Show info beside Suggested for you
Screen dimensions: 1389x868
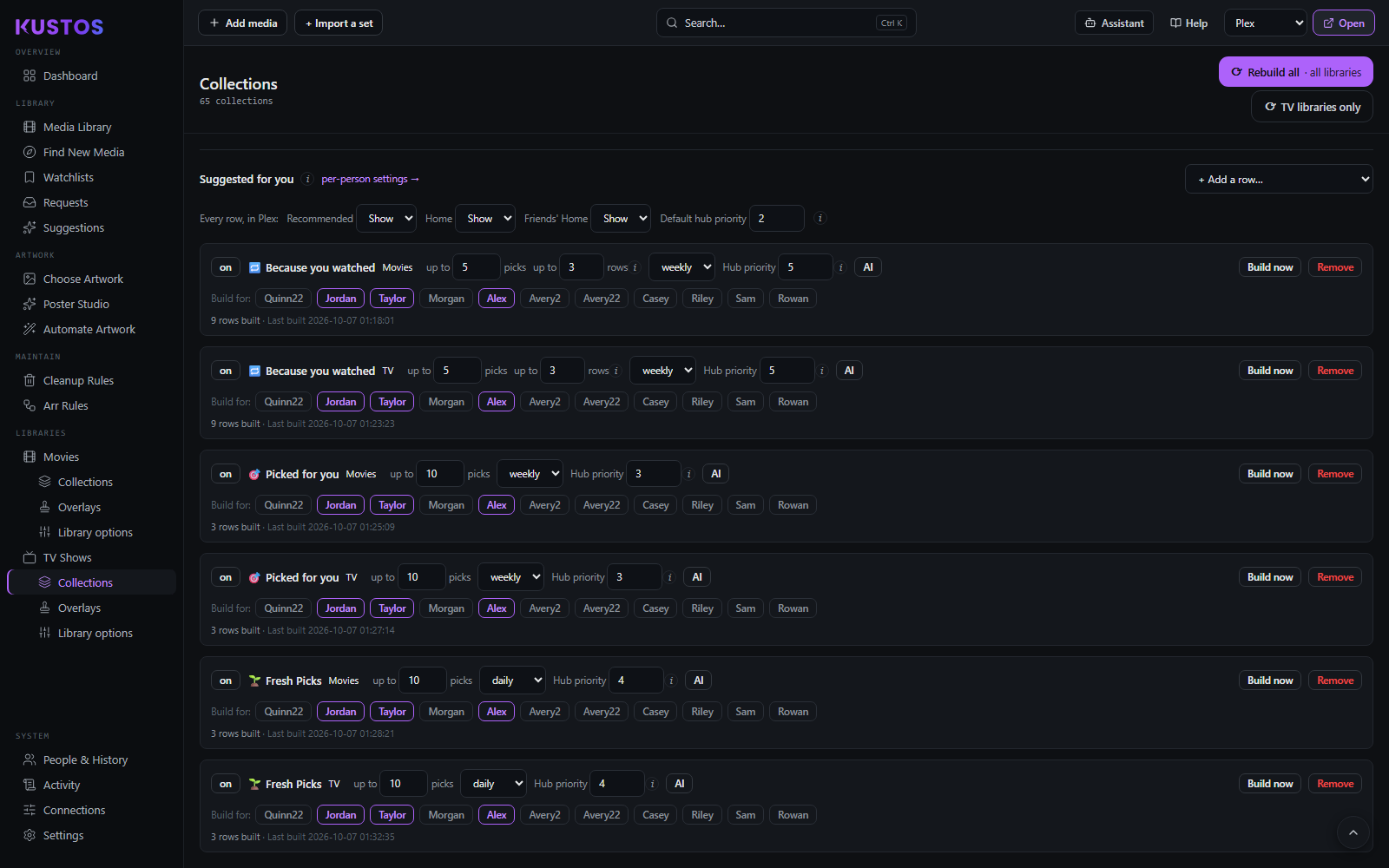(307, 179)
